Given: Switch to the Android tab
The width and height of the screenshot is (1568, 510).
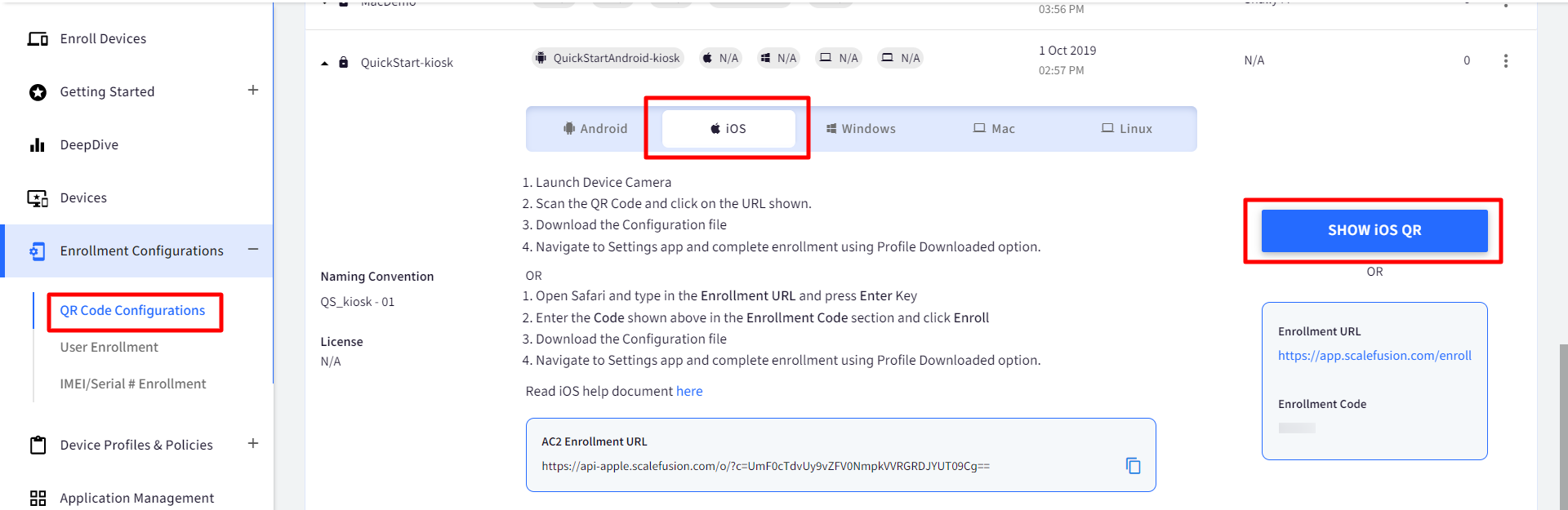Looking at the screenshot, I should point(595,129).
